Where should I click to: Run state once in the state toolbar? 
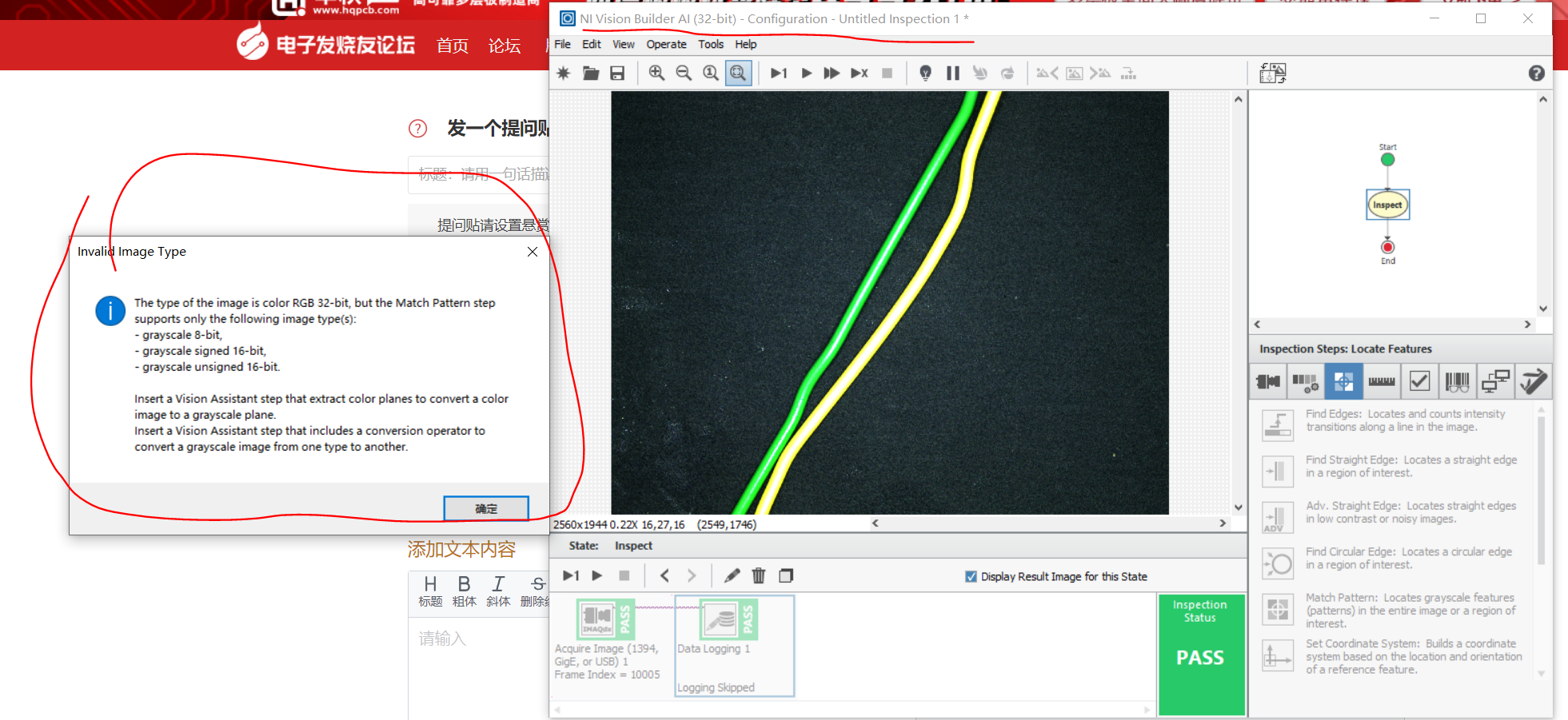571,575
